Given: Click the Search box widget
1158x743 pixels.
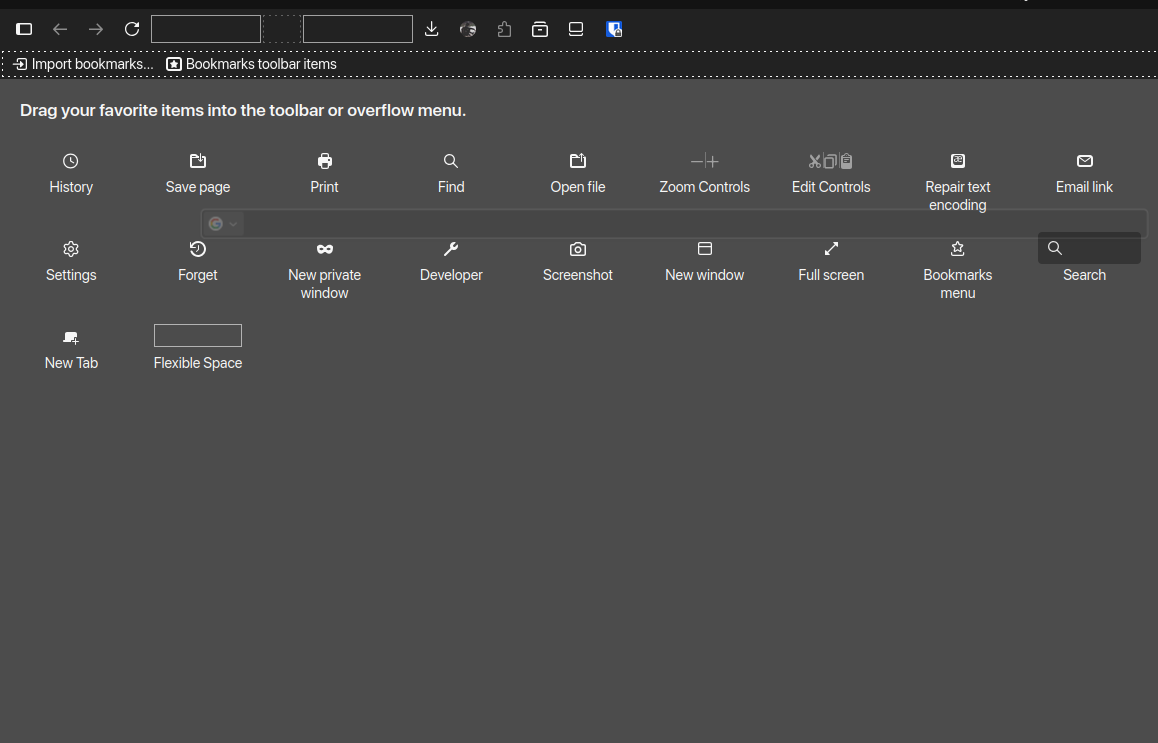Looking at the screenshot, I should click(x=1089, y=248).
